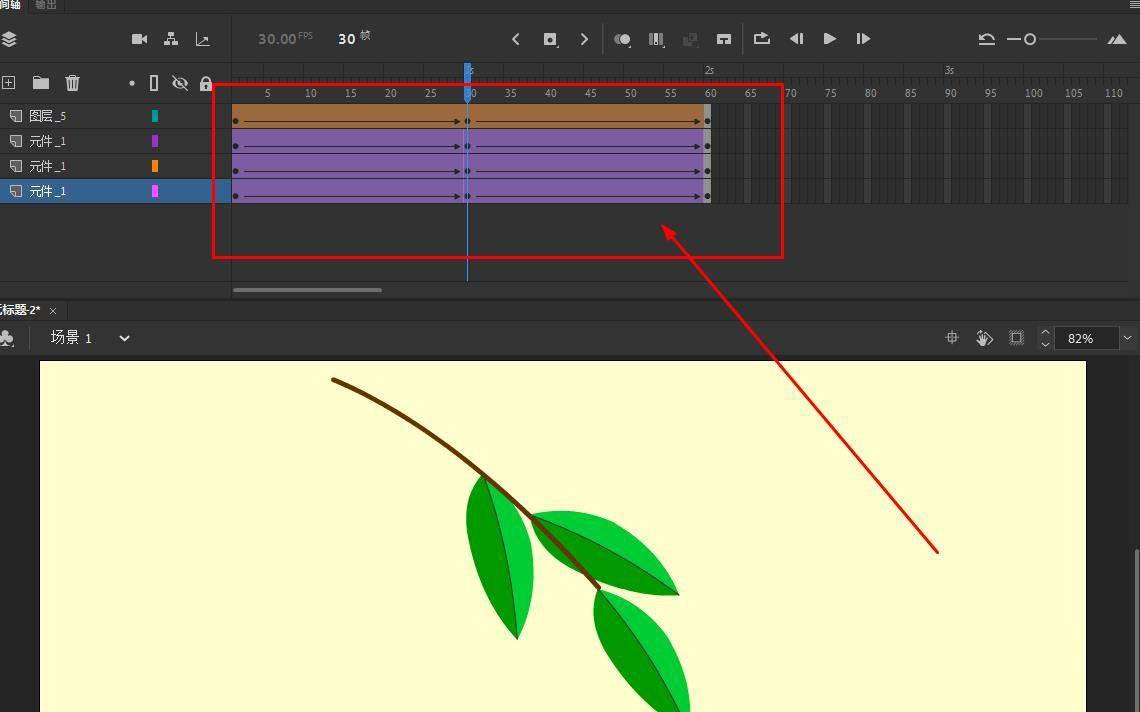The height and width of the screenshot is (712, 1140).
Task: Click the current frame number field
Action: tap(347, 39)
